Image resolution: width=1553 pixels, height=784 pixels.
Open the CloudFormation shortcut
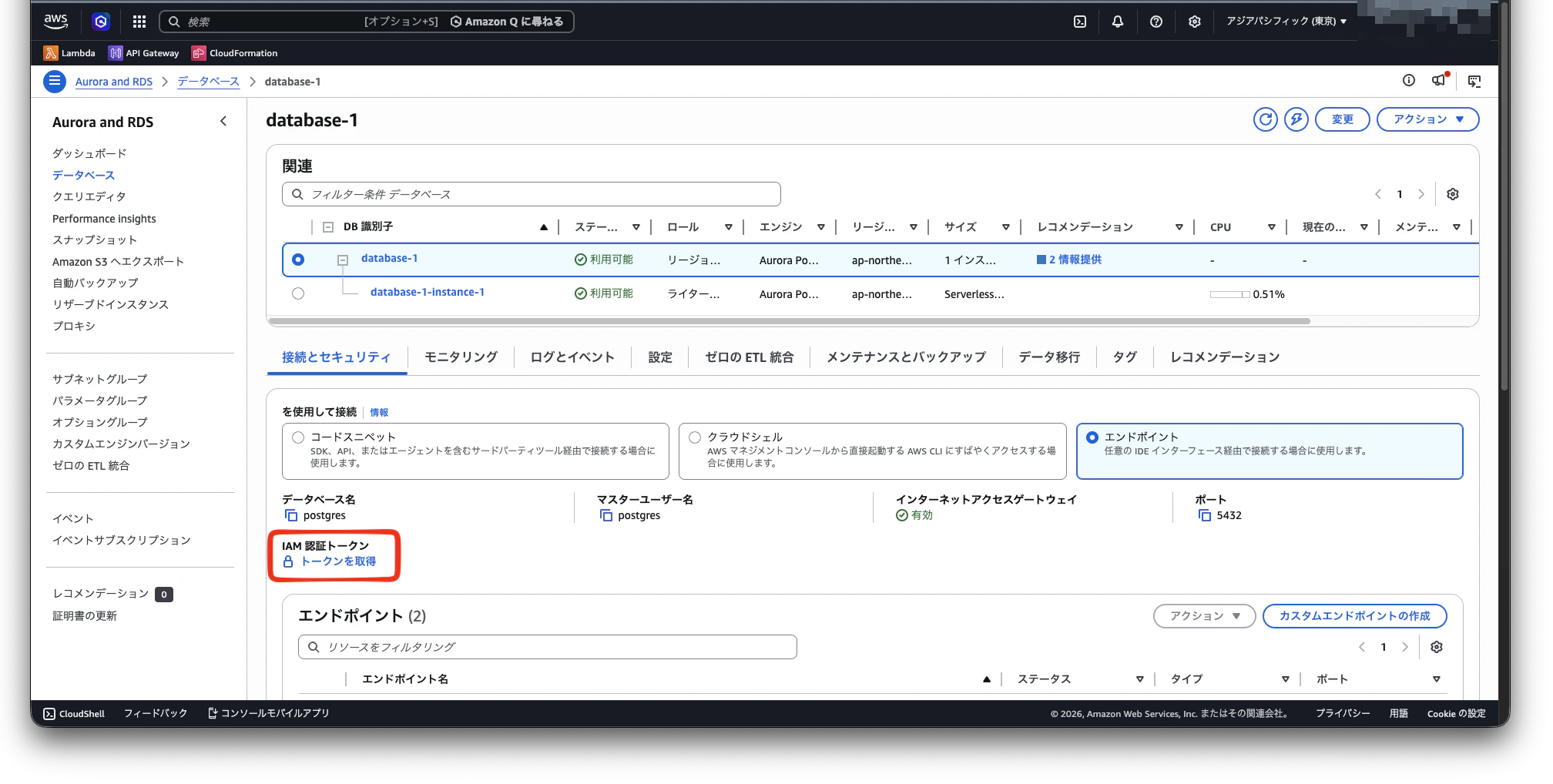pos(235,53)
